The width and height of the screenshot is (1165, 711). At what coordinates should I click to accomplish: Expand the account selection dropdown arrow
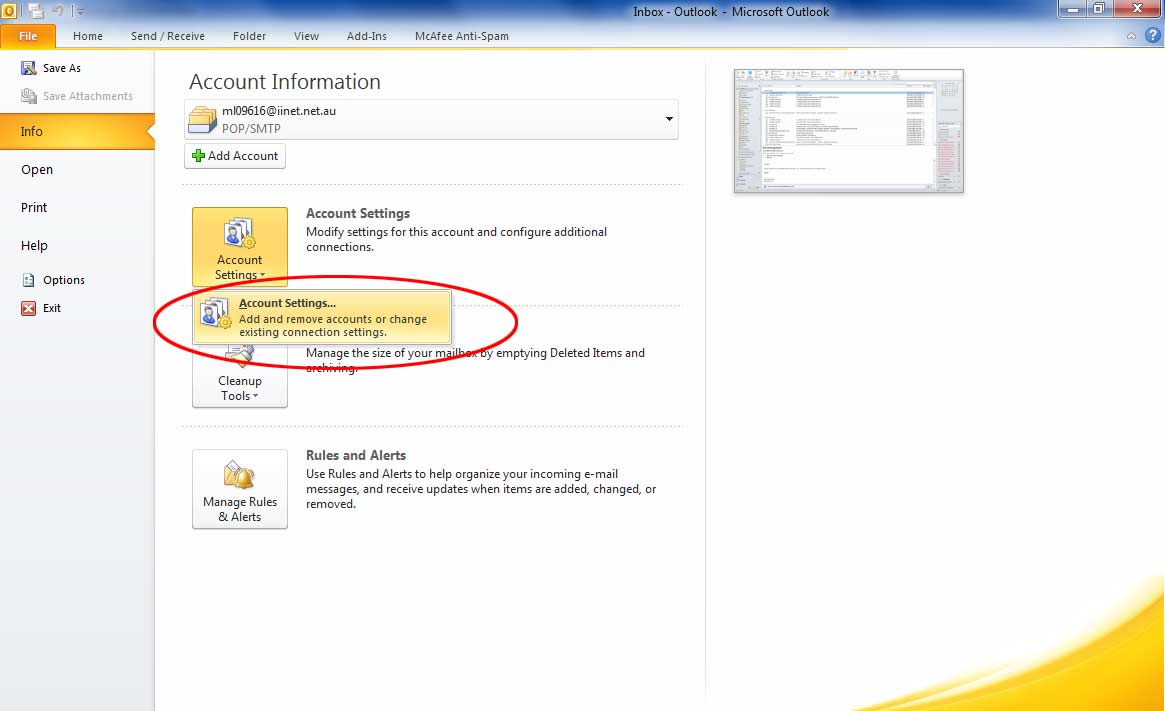coord(669,119)
